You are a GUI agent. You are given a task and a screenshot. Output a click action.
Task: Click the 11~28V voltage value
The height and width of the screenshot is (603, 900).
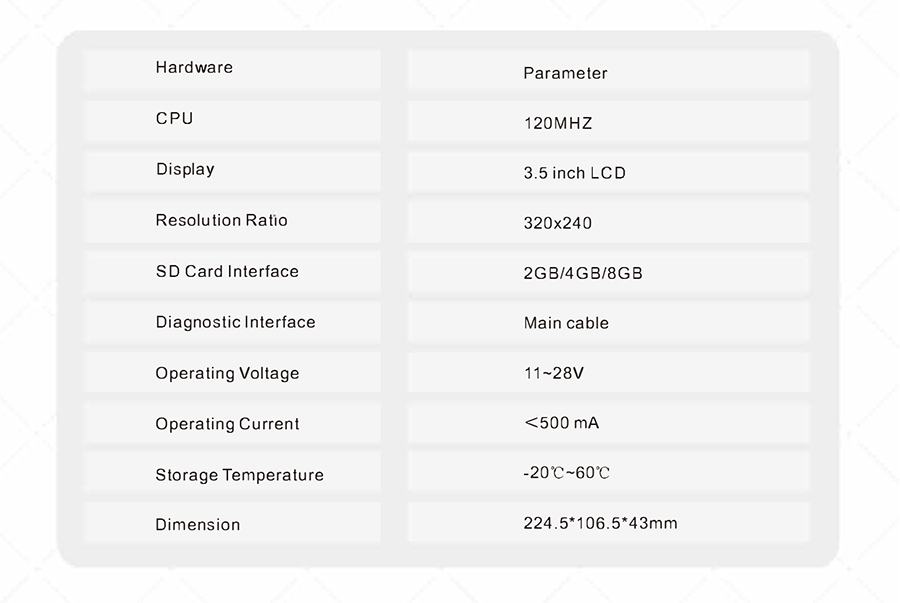tap(553, 373)
